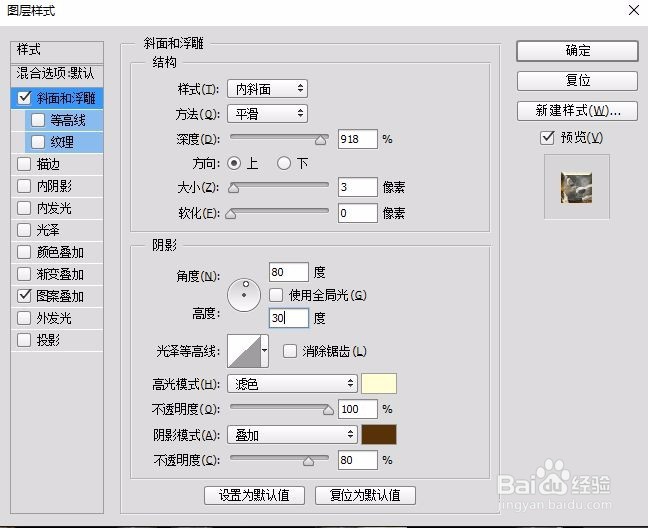Enable the 纹理 checkbox

coord(38,142)
